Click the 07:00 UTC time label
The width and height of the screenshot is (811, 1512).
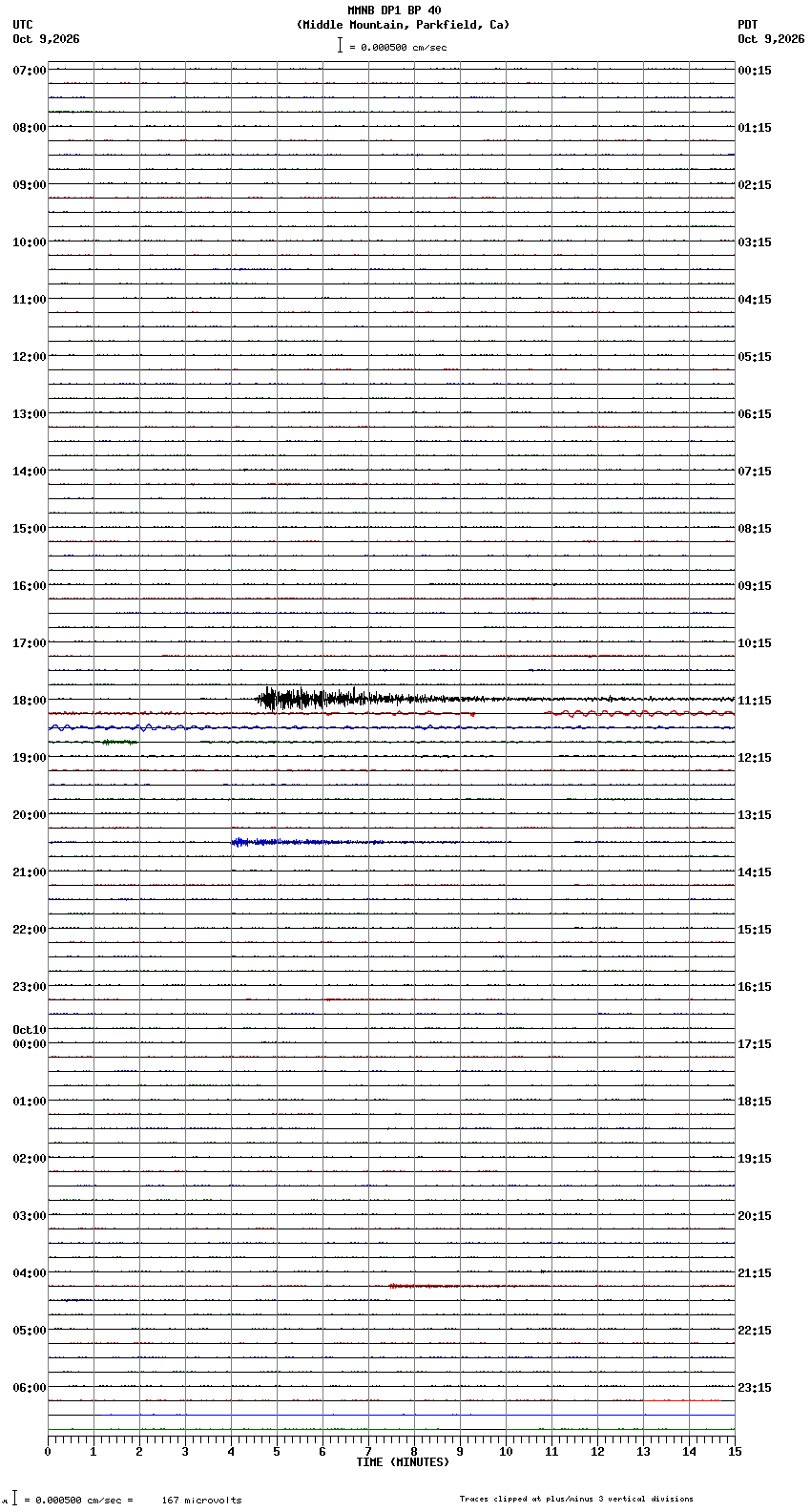pos(30,71)
